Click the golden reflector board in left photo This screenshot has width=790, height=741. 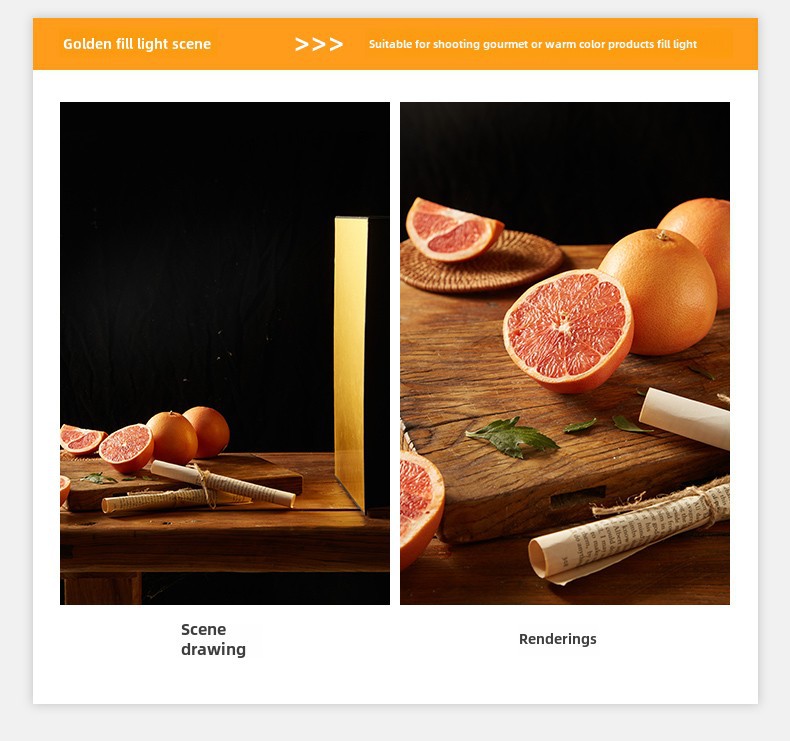tap(351, 363)
